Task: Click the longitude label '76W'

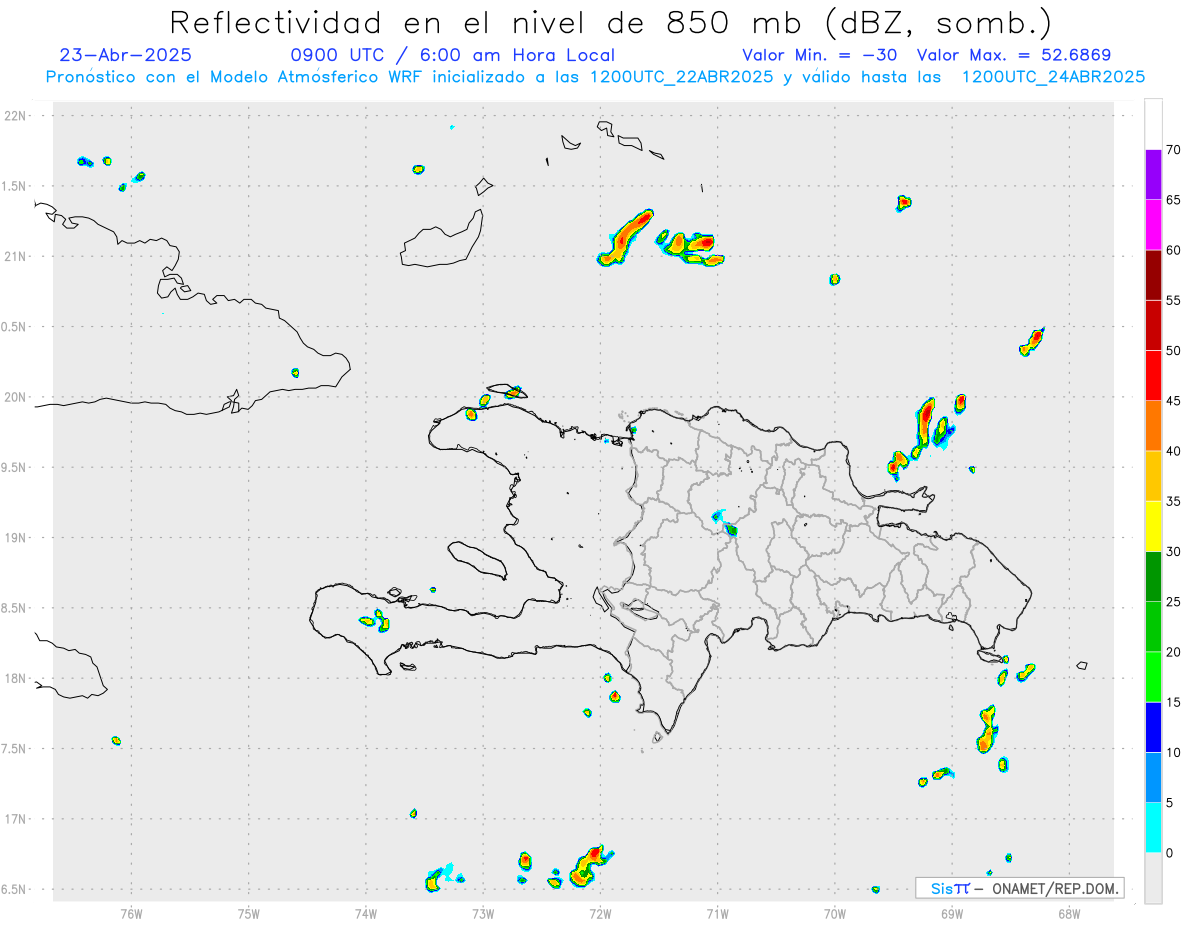Action: coord(131,913)
